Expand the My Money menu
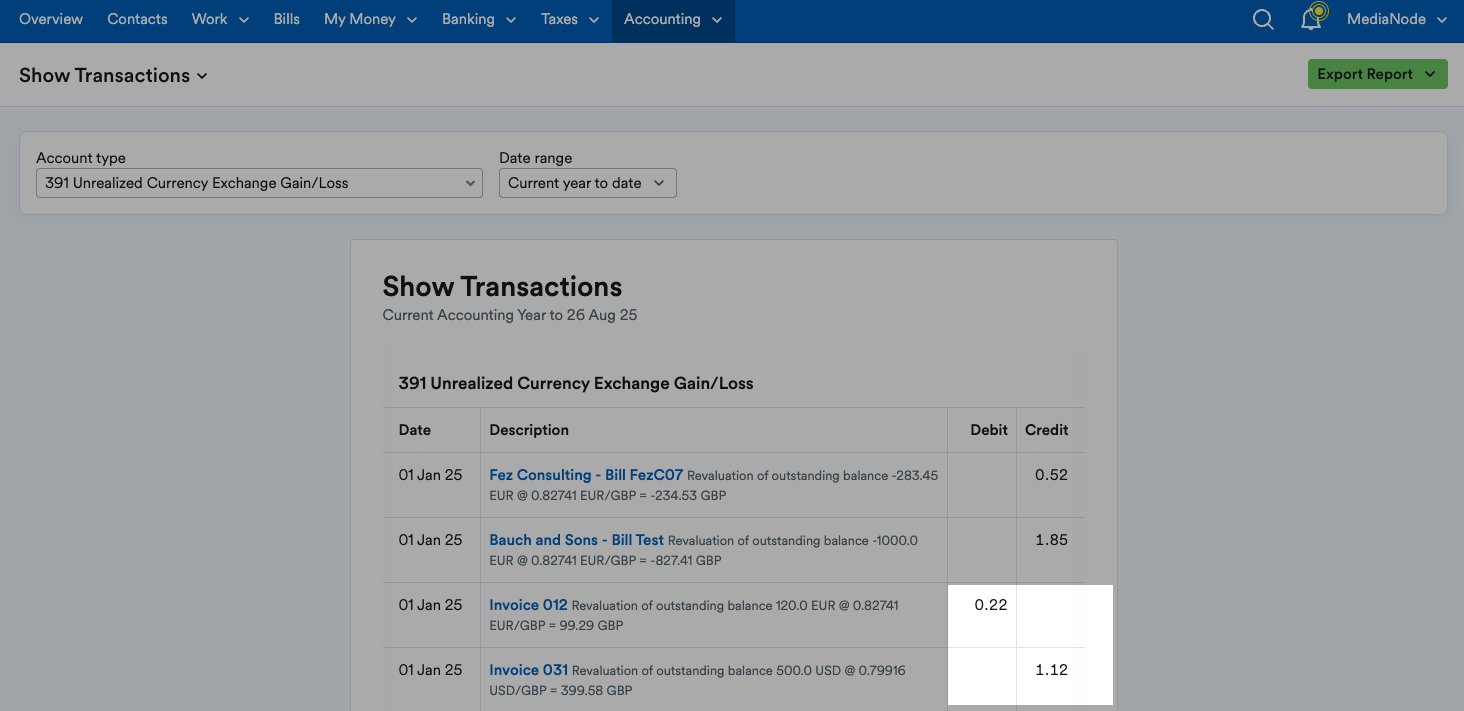This screenshot has height=711, width=1464. [371, 19]
